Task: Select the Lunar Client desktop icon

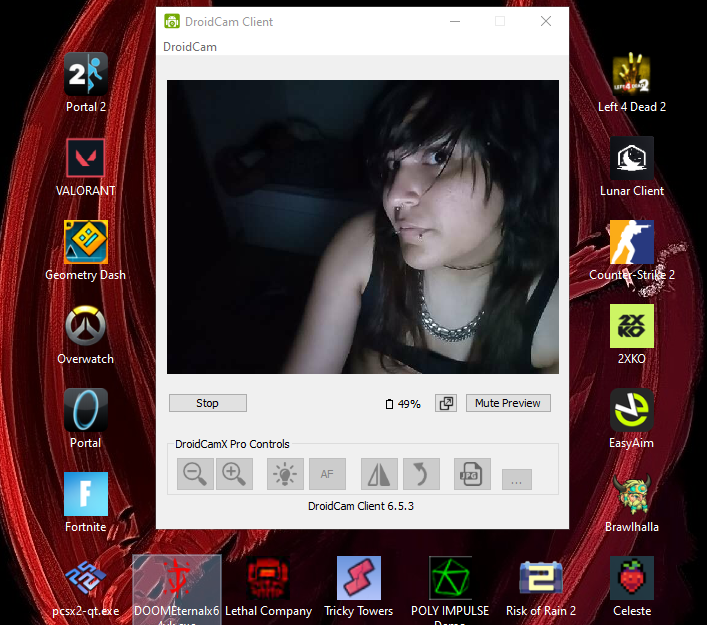Action: pos(632,166)
